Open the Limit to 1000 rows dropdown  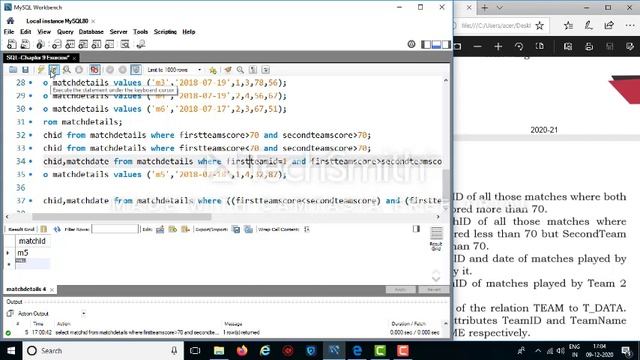click(174, 70)
